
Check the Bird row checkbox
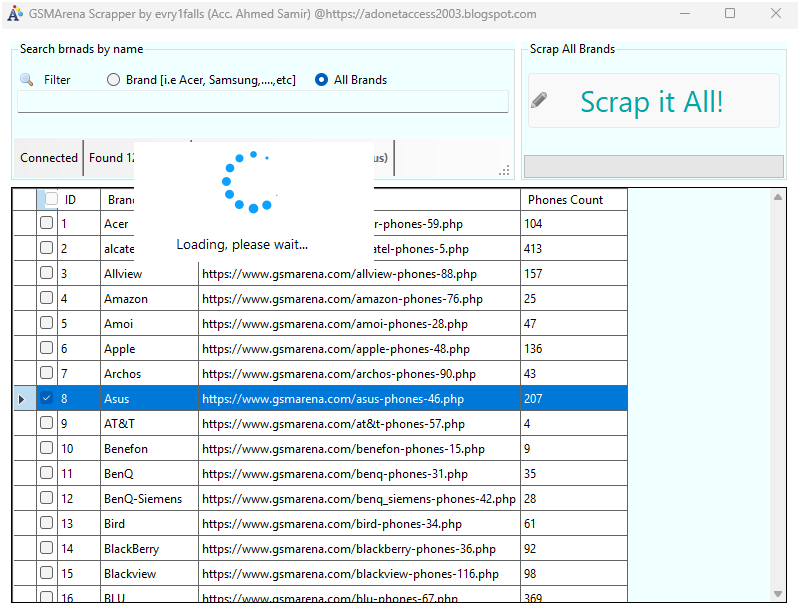46,523
